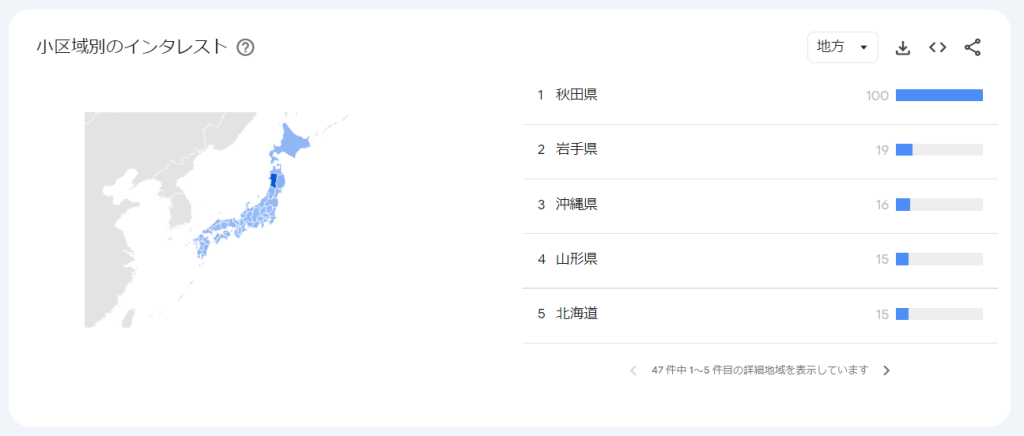Click the 北海道 interest bar showing 15
The width and height of the screenshot is (1024, 436).
coord(939,314)
